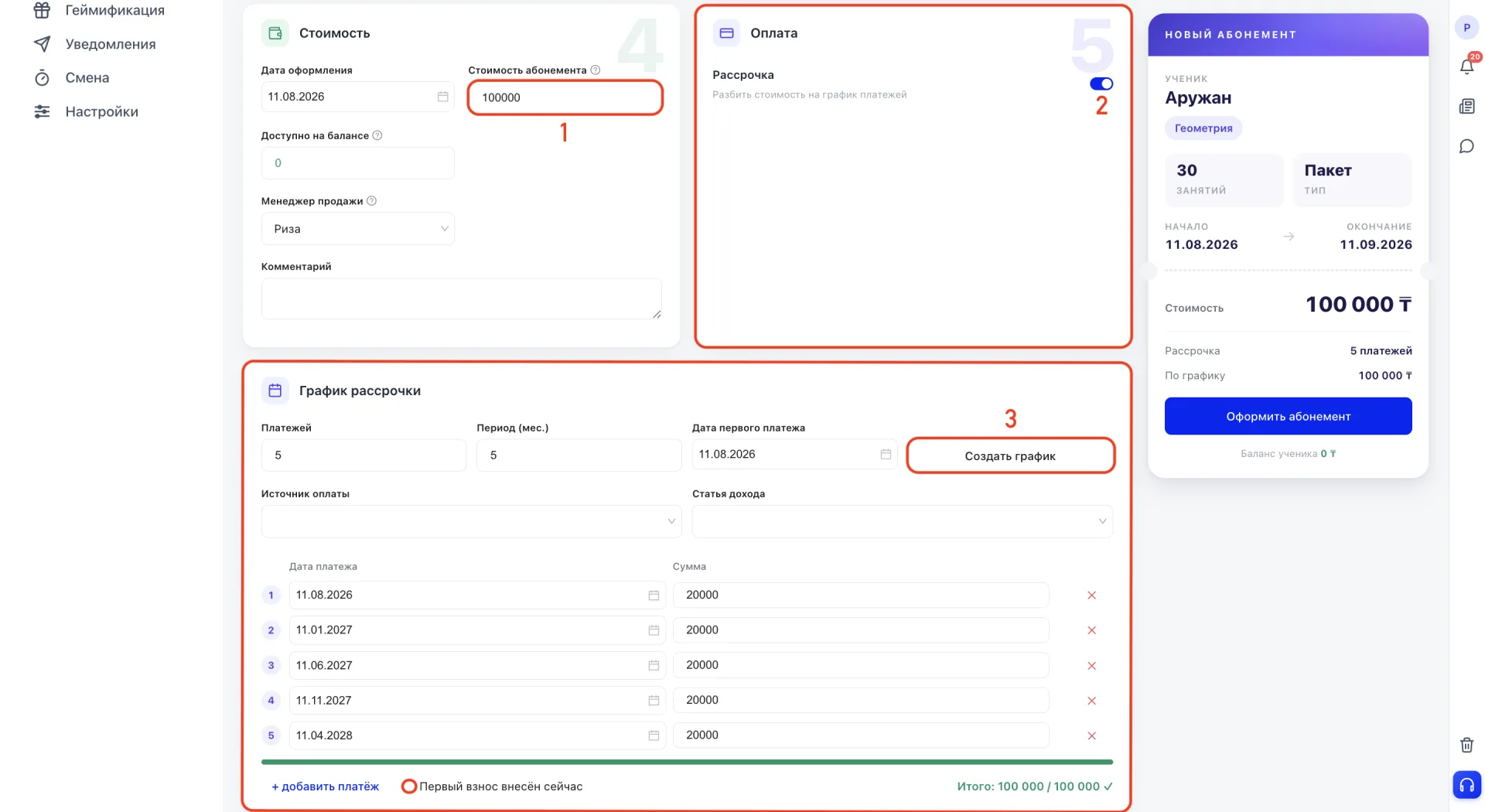
Task: Click the 11.09.2026 end date text
Action: tap(1376, 244)
